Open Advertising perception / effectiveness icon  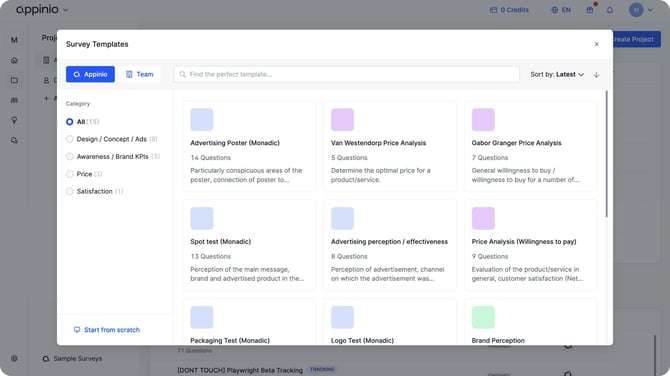(342, 218)
